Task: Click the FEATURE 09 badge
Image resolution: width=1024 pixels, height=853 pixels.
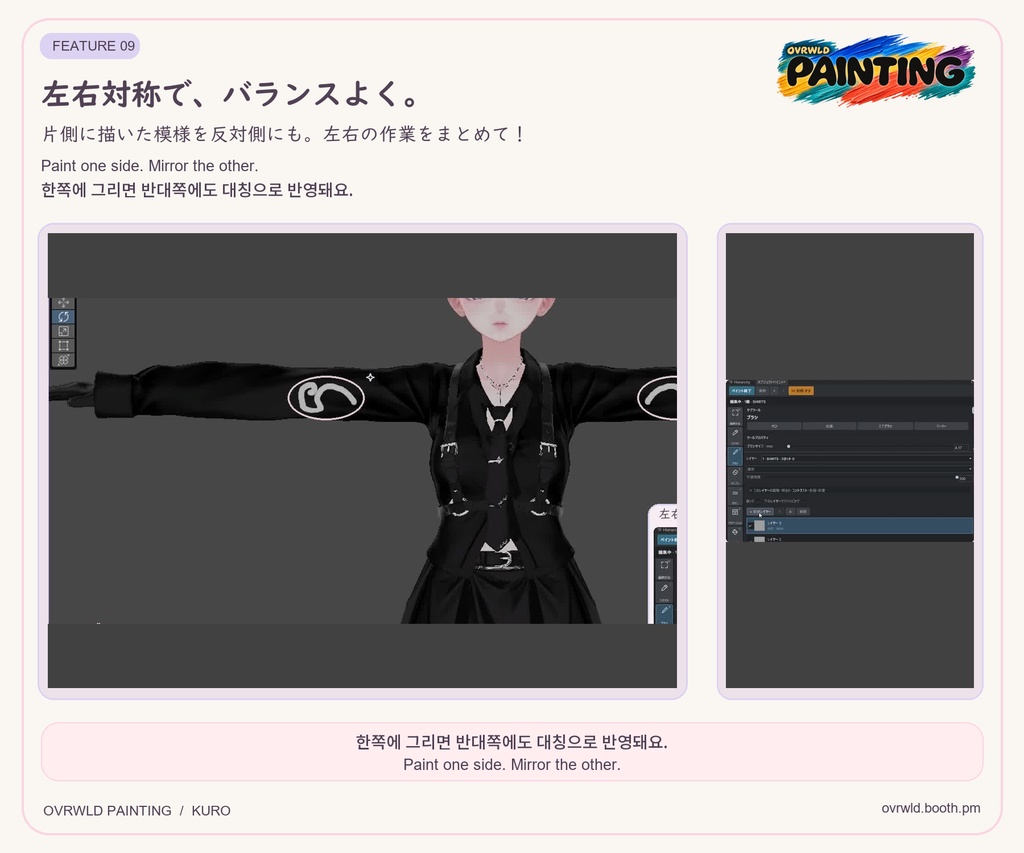Action: click(x=90, y=46)
